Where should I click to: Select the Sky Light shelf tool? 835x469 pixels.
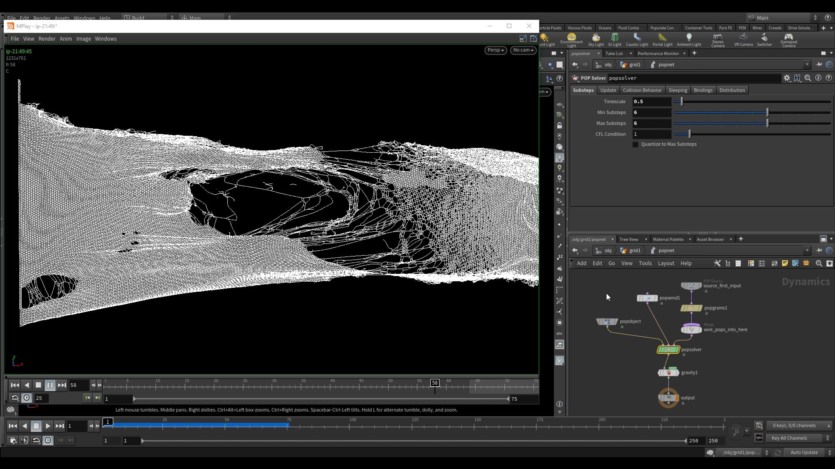coord(596,39)
